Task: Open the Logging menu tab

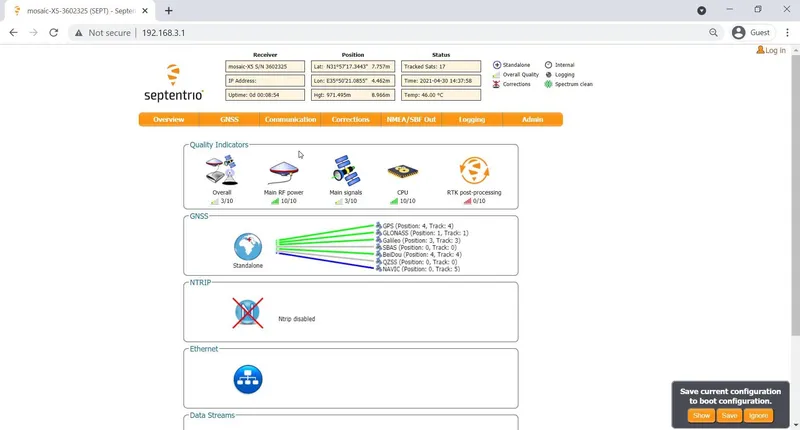Action: [472, 120]
